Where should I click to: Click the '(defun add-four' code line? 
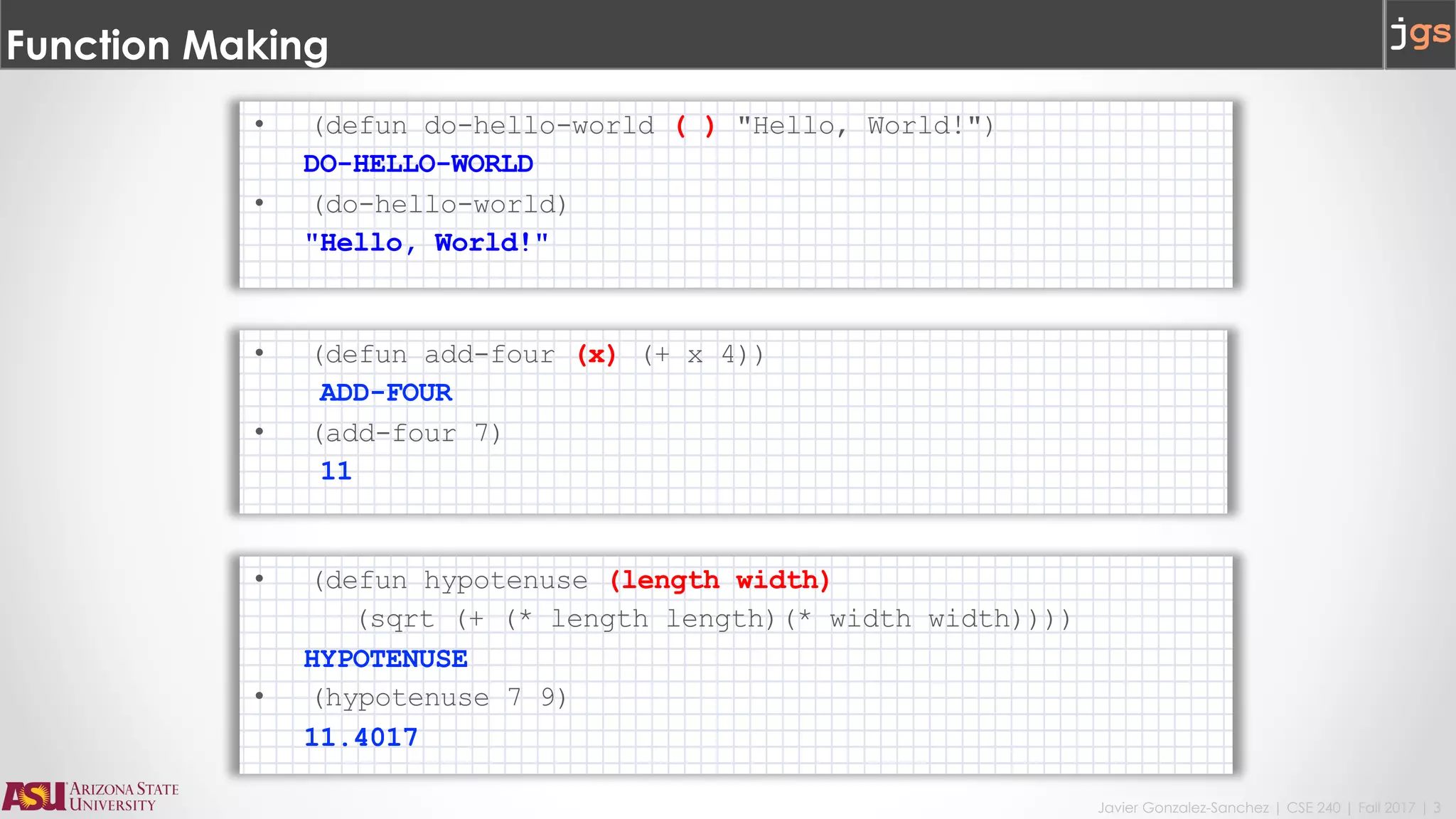click(539, 354)
